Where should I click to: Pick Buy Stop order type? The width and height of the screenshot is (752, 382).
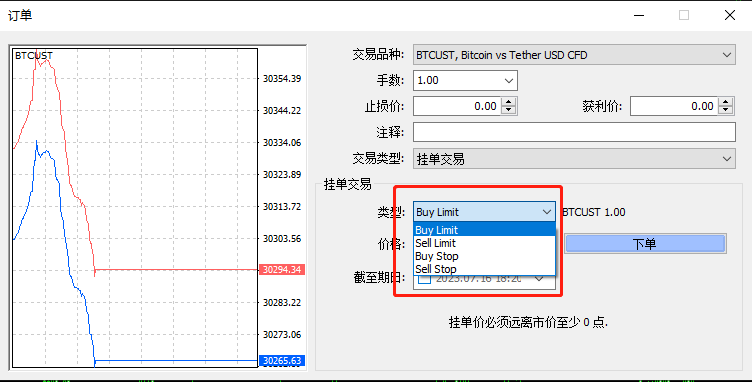point(484,256)
